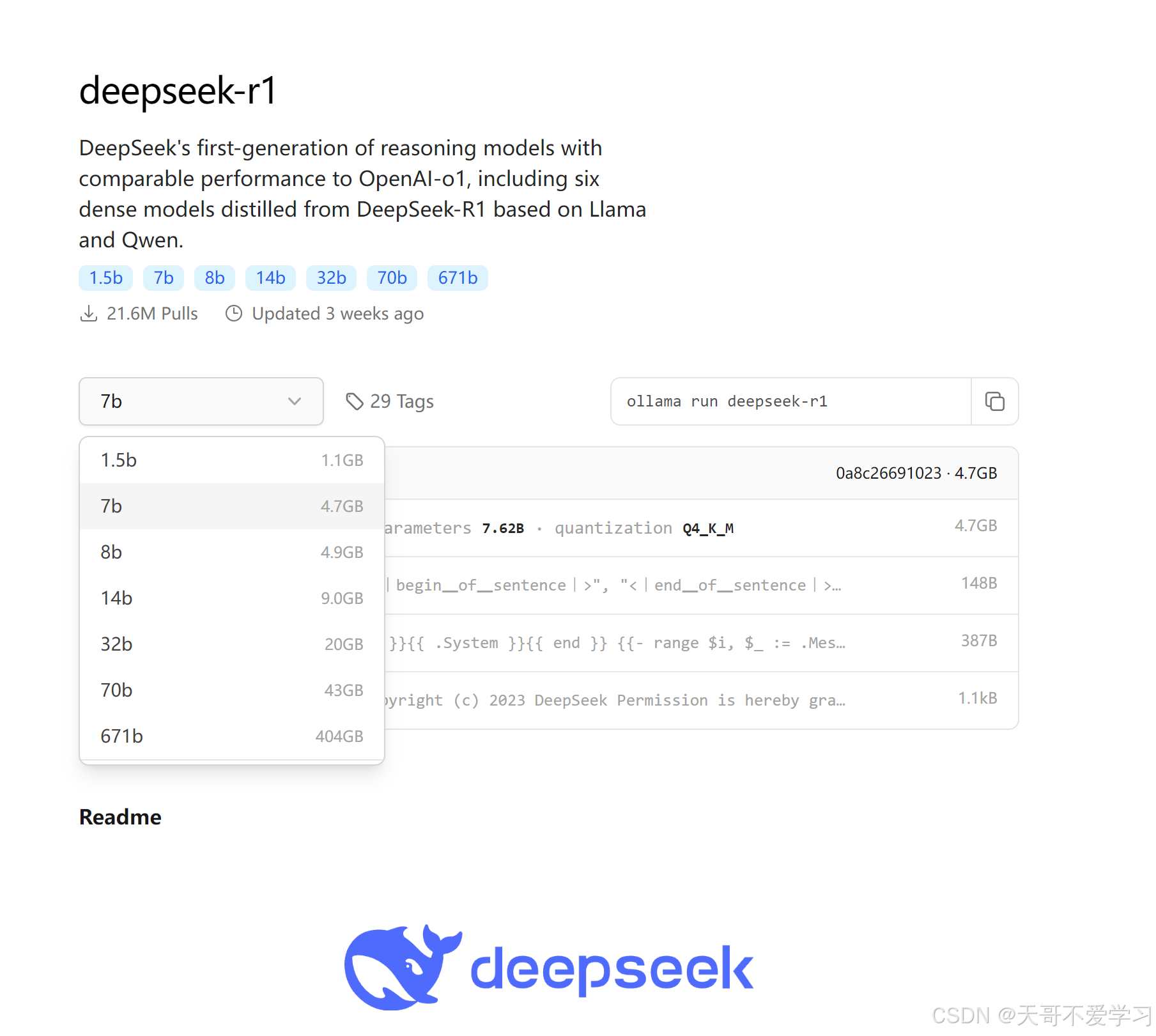The width and height of the screenshot is (1156, 1036).
Task: Choose 7b 4.7GB from dropdown list
Action: click(232, 506)
